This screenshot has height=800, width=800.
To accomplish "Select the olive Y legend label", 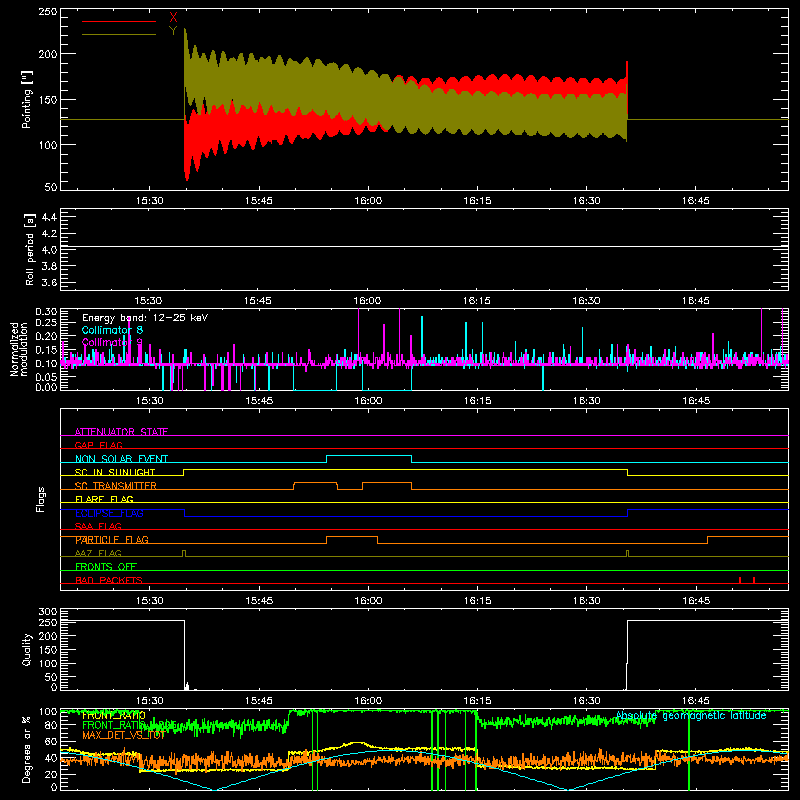I will pos(173,31).
